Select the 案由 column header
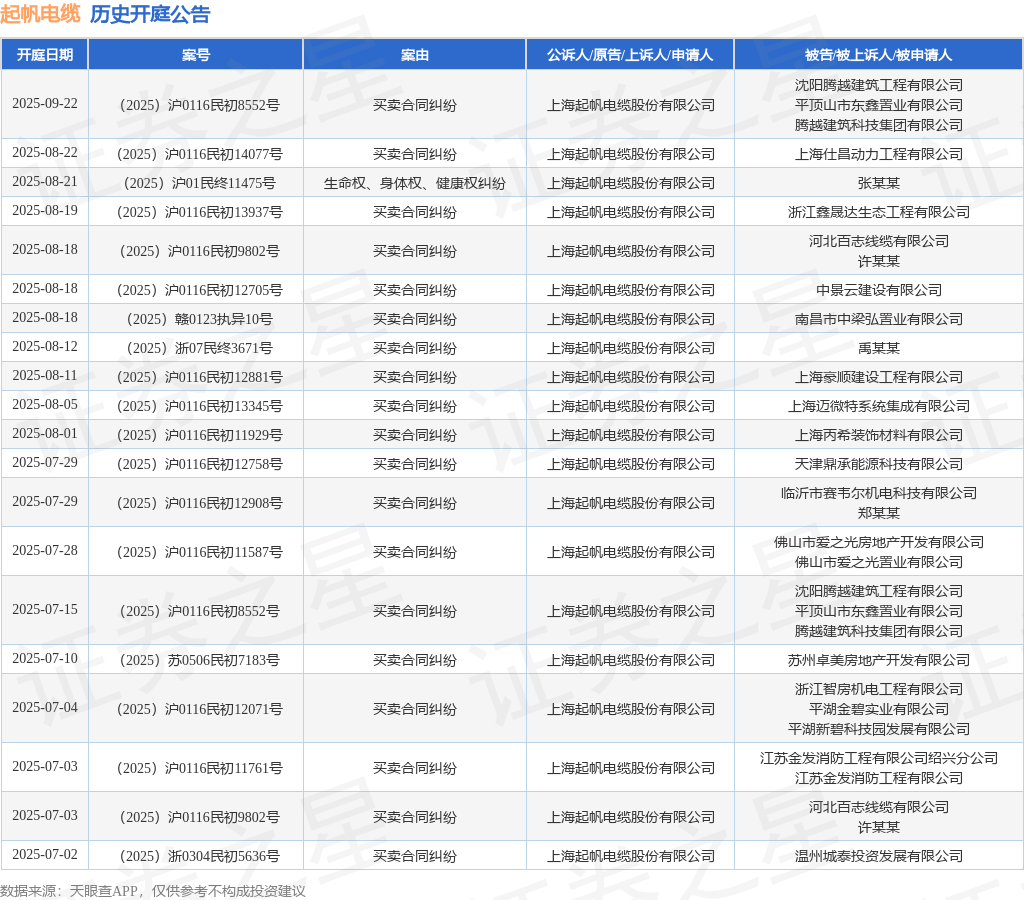The height and width of the screenshot is (900, 1024). (414, 55)
